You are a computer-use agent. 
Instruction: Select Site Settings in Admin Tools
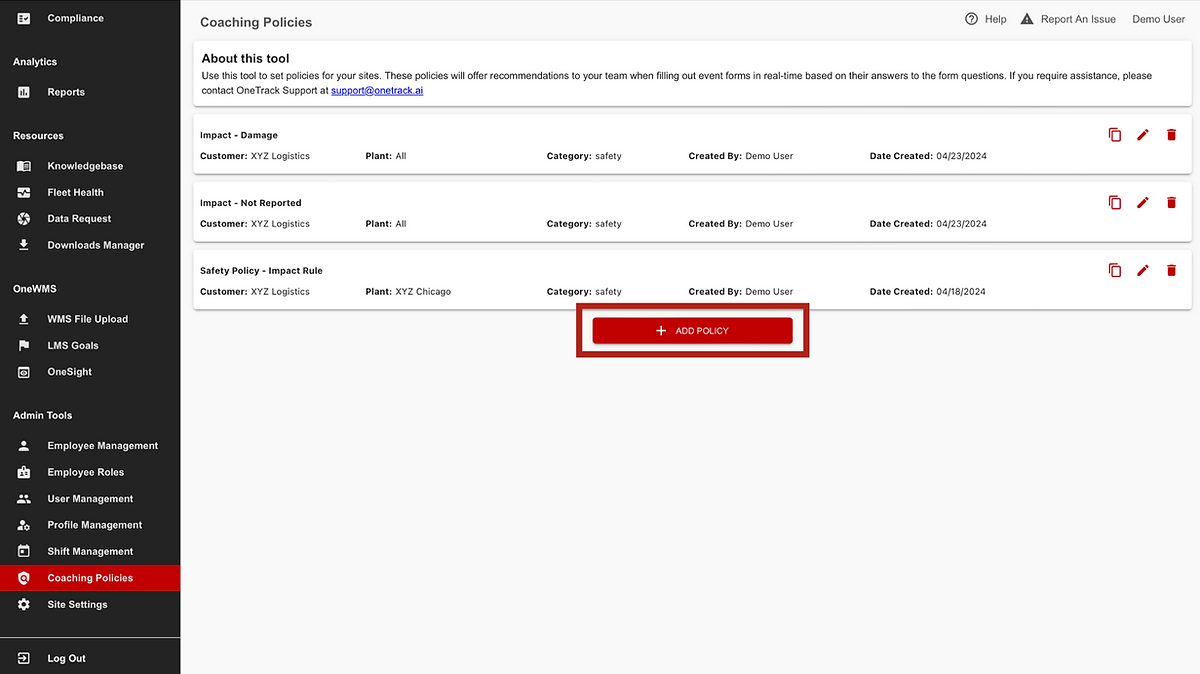[77, 604]
